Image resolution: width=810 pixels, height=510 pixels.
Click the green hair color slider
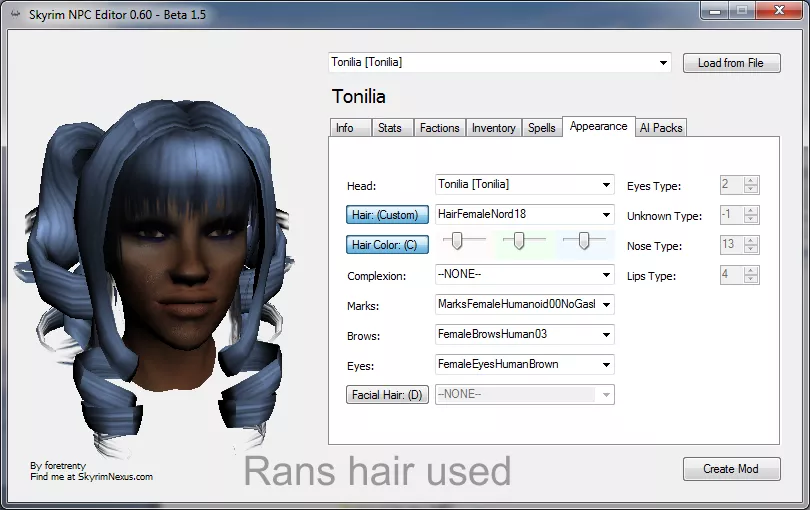coord(519,240)
